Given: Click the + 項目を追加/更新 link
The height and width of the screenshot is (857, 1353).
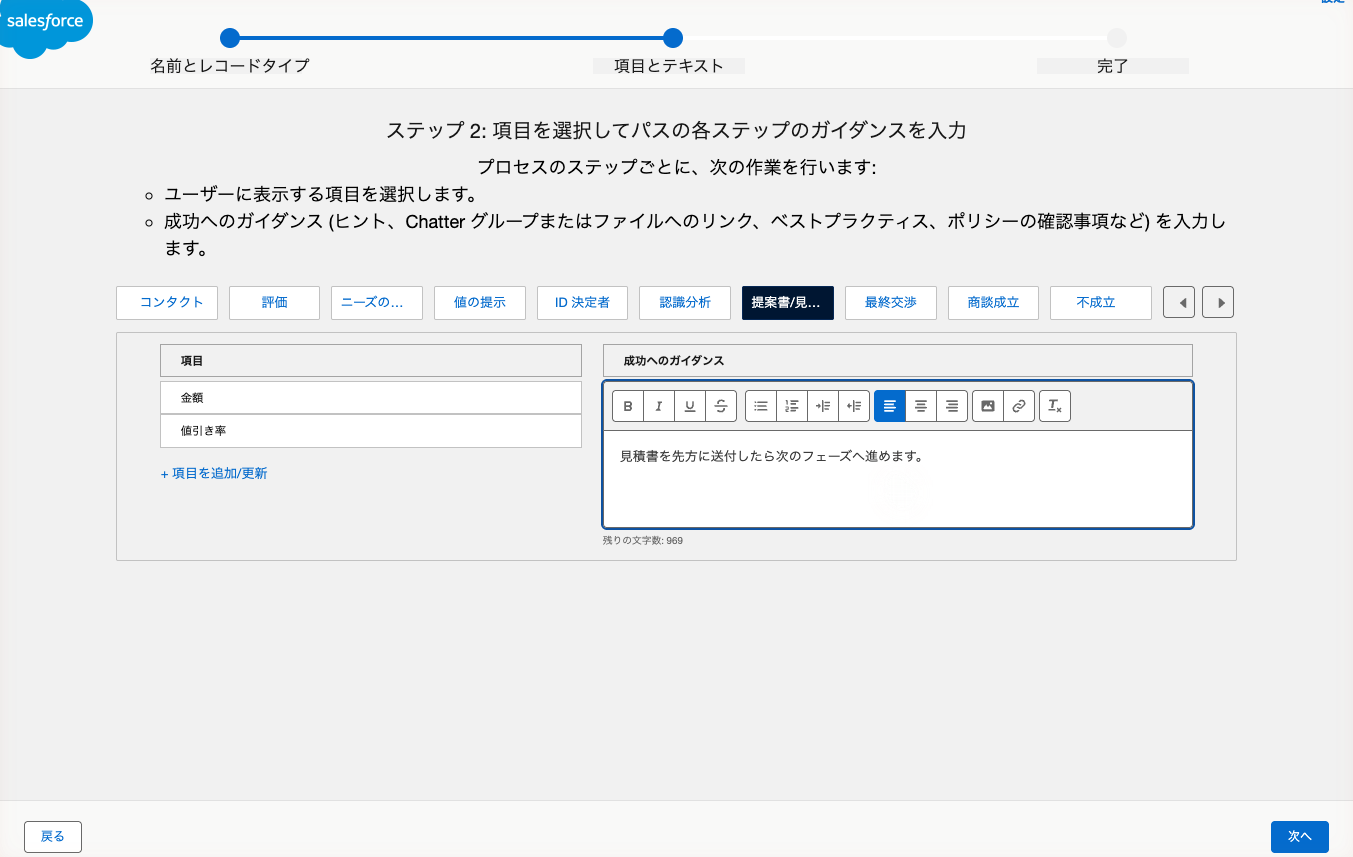Looking at the screenshot, I should point(214,474).
